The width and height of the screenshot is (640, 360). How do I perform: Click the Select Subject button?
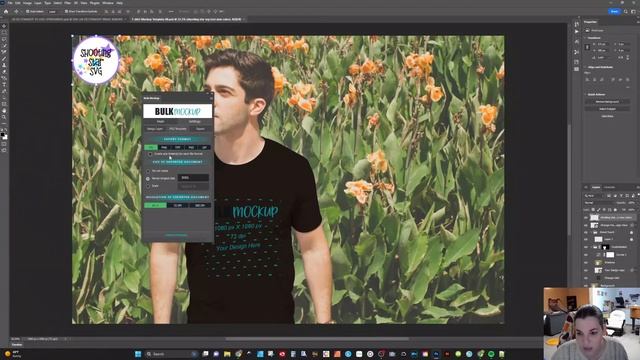point(607,109)
